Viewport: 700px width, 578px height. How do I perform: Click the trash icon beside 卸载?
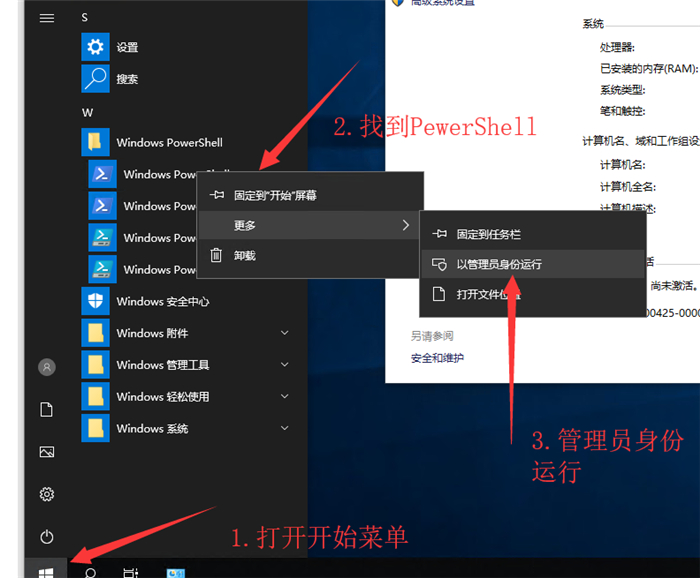coord(216,255)
